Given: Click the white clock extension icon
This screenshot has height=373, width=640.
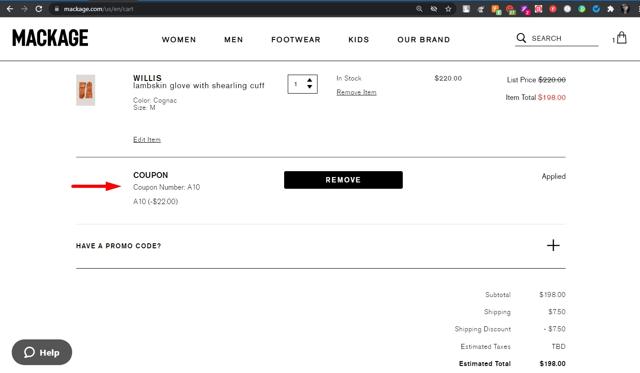Looking at the screenshot, I should click(567, 9).
